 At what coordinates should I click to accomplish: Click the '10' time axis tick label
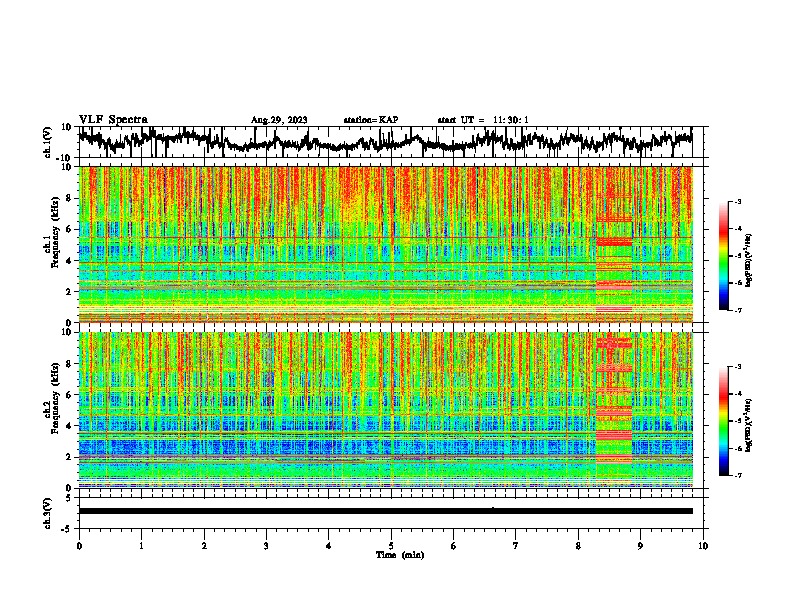[703, 546]
